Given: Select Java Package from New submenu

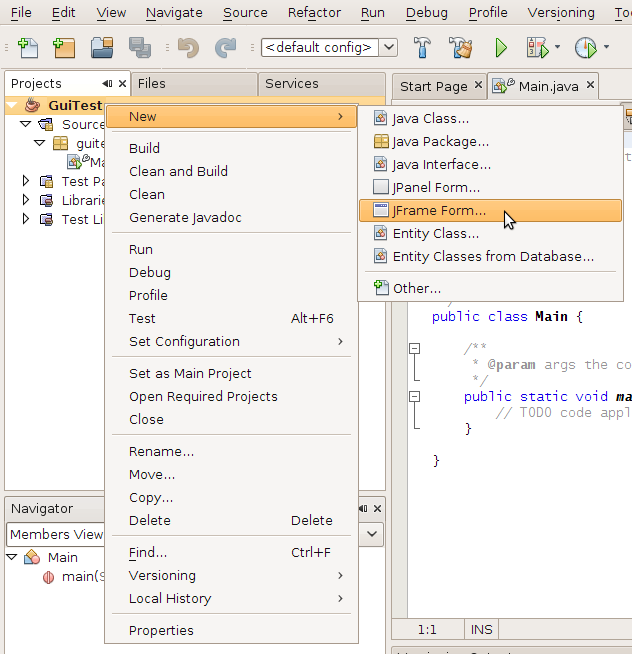Looking at the screenshot, I should [x=491, y=141].
